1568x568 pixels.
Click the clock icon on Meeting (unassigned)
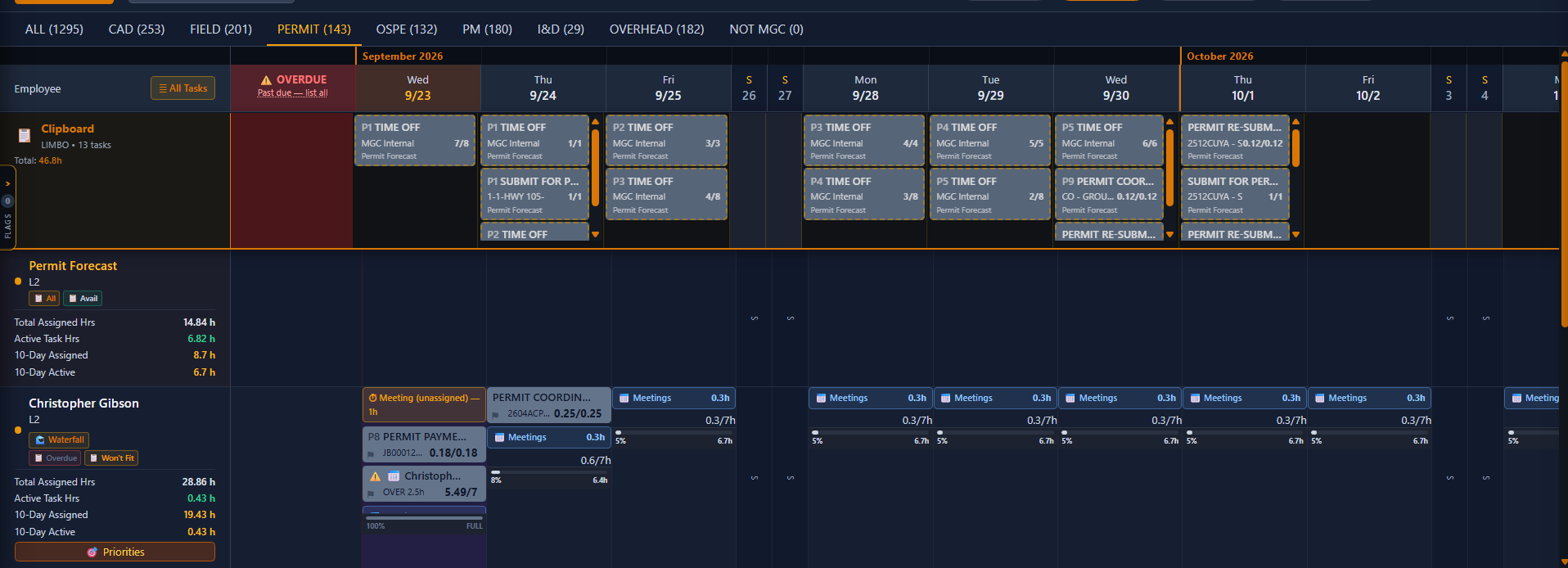click(372, 398)
